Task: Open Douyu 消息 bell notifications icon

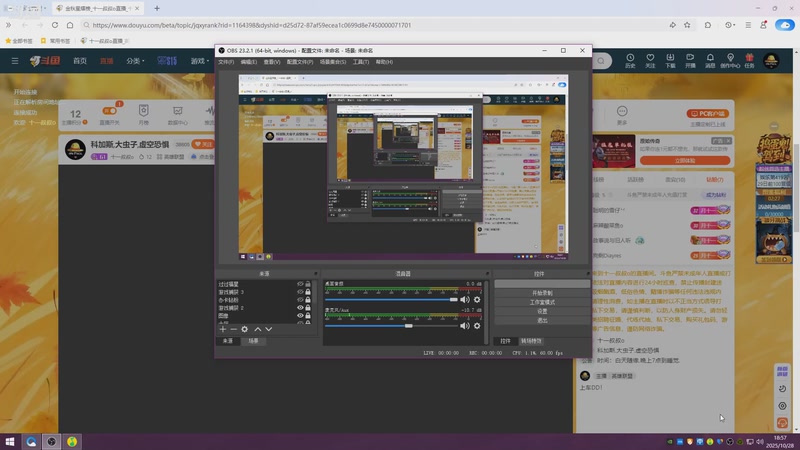Action: click(710, 61)
